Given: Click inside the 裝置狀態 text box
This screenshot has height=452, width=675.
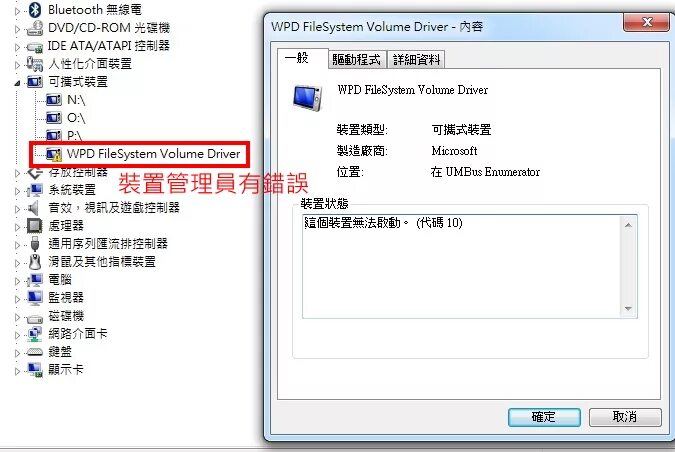Looking at the screenshot, I should tap(461, 266).
